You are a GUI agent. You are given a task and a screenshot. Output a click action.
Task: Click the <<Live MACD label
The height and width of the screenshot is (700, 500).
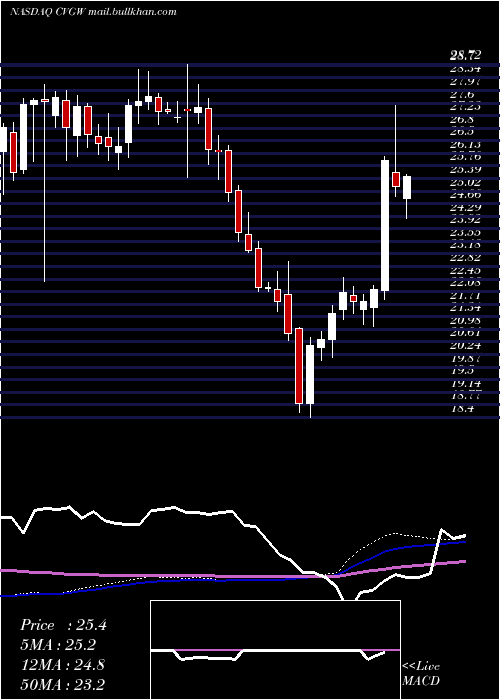(x=421, y=674)
